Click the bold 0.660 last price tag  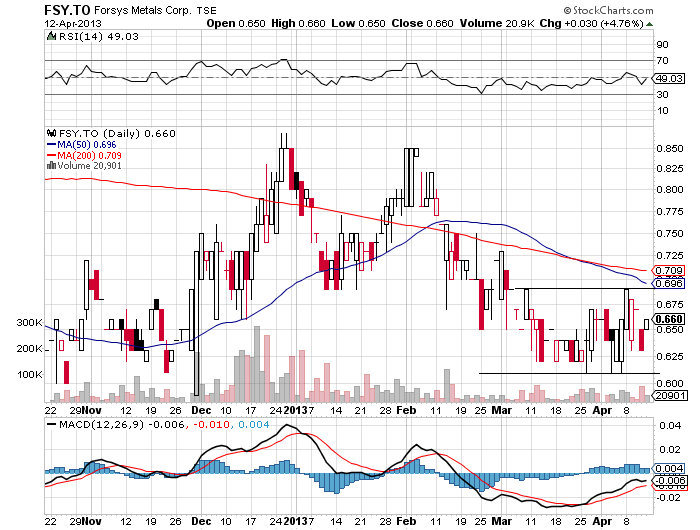(x=669, y=319)
